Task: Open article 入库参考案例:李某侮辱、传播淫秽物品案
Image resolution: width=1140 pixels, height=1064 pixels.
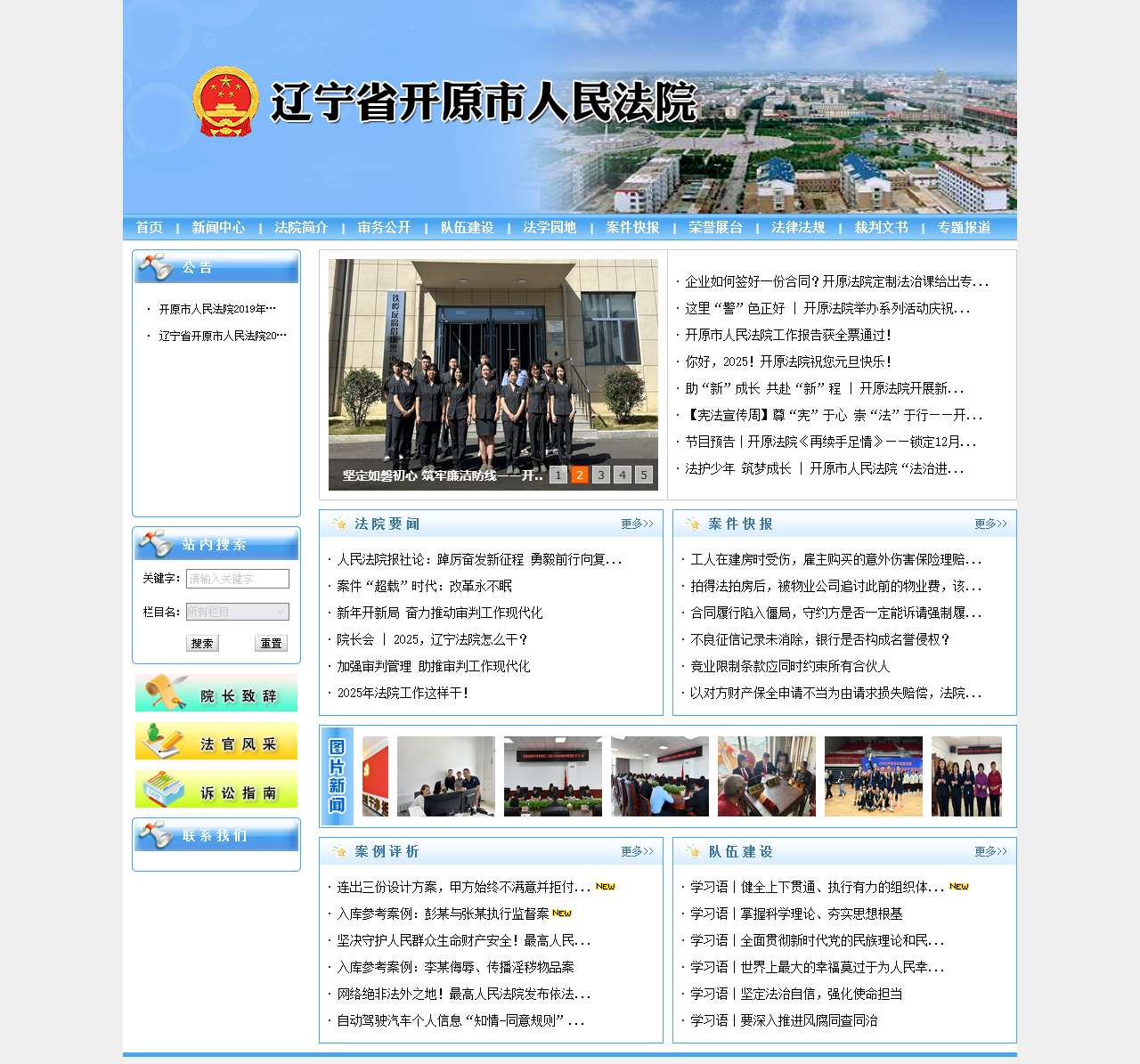Action: tap(455, 967)
